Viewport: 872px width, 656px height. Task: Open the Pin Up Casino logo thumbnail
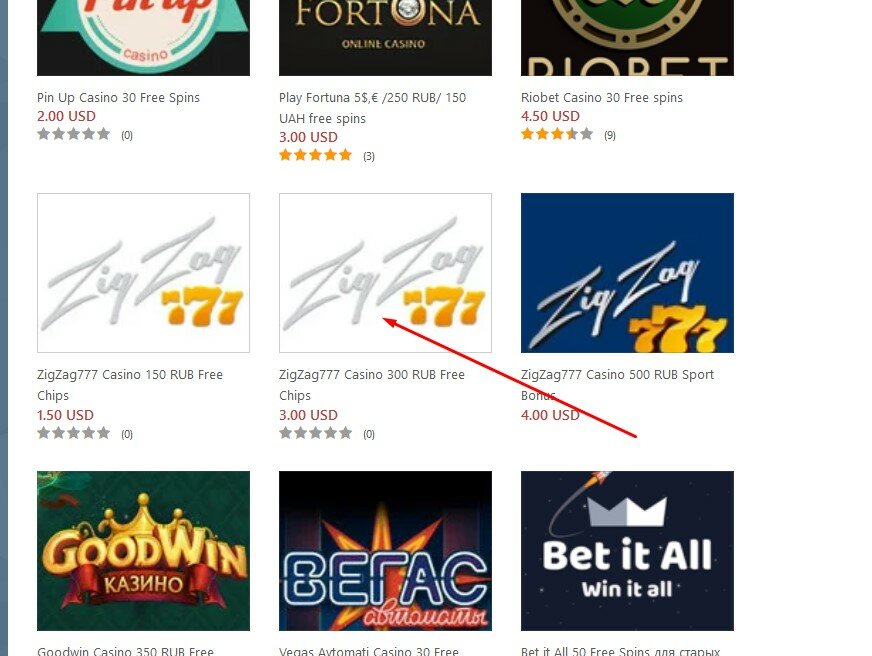tap(143, 38)
